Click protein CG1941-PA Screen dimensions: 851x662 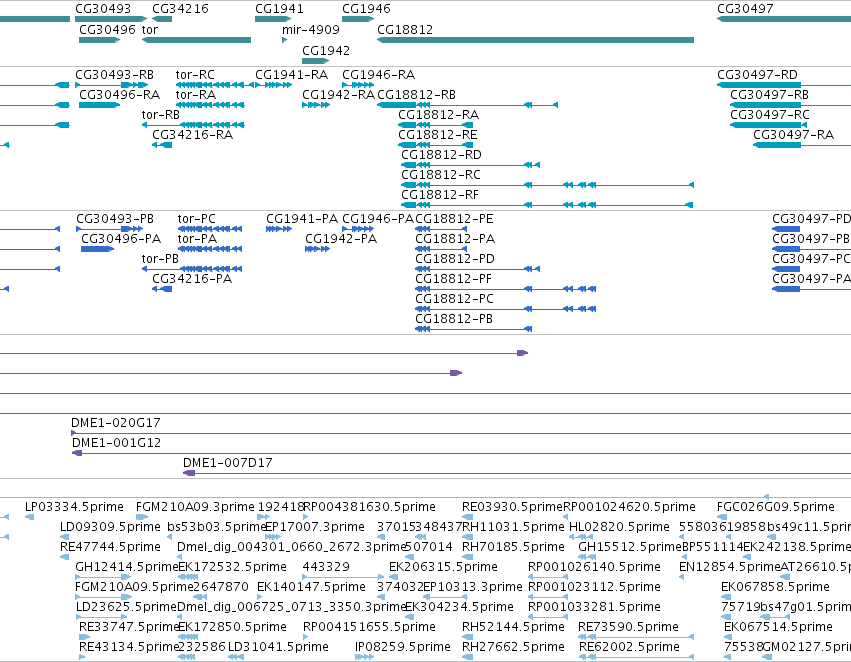[302, 219]
